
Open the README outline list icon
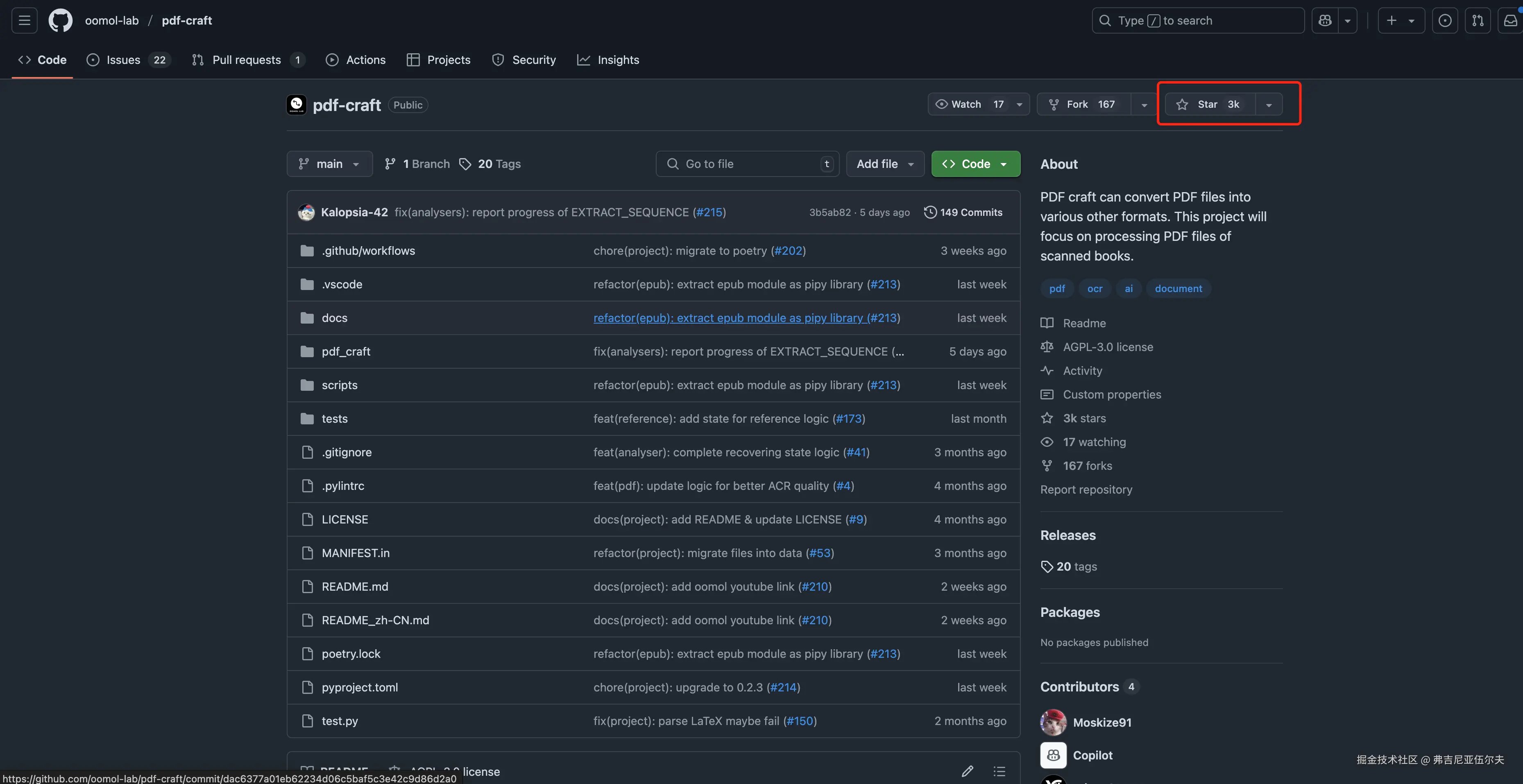coord(999,771)
